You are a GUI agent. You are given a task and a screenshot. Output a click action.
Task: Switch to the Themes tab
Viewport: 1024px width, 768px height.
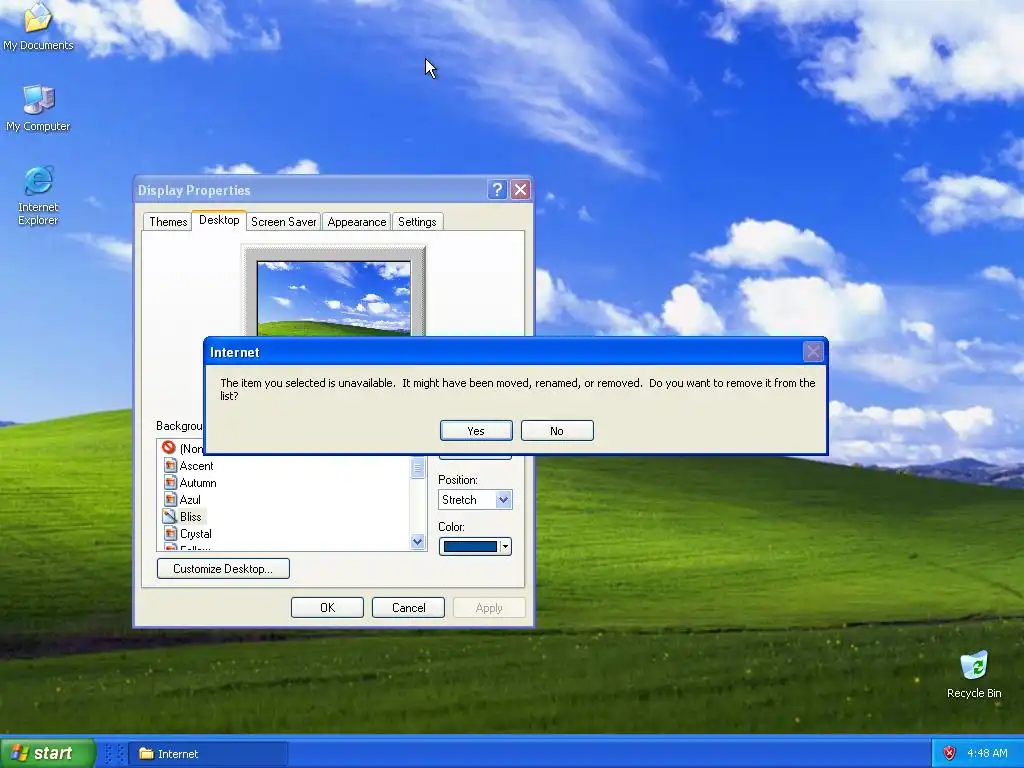pyautogui.click(x=168, y=222)
